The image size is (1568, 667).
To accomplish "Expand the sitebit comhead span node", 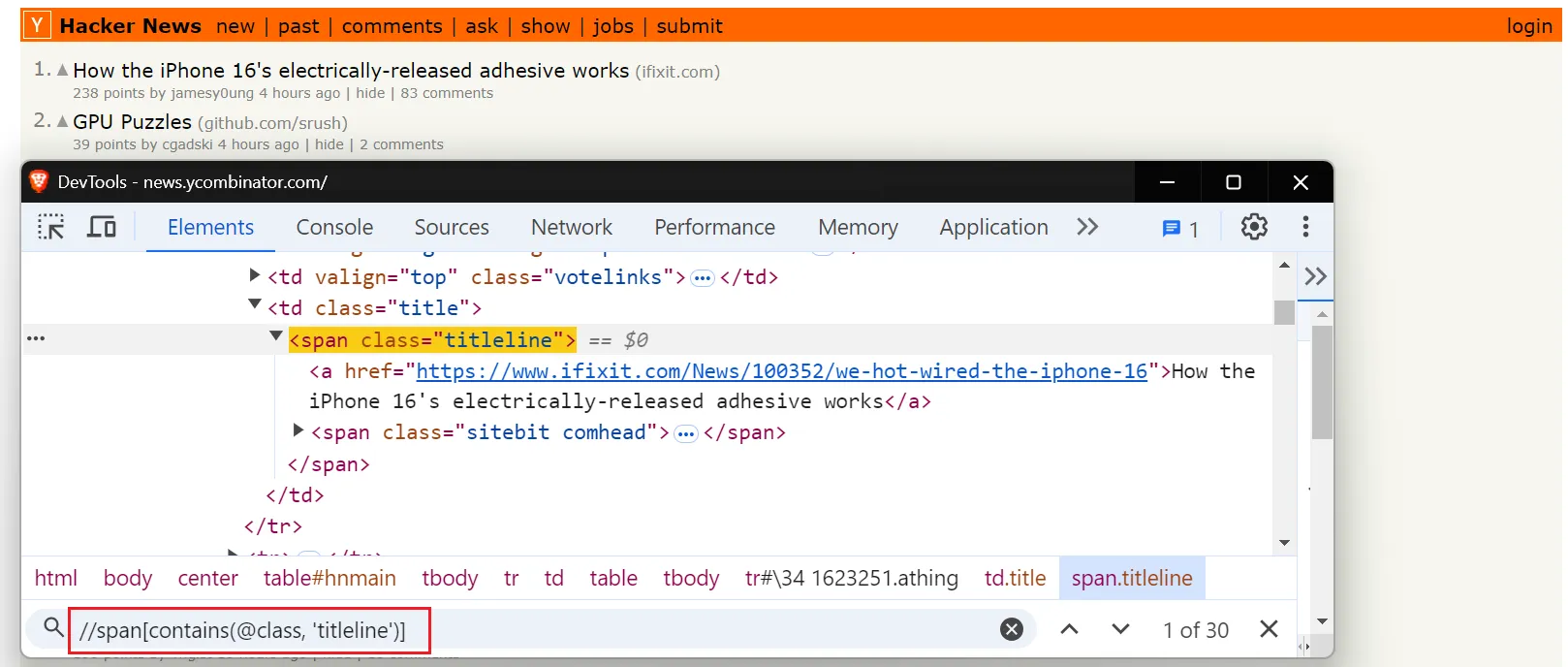I will pos(298,430).
